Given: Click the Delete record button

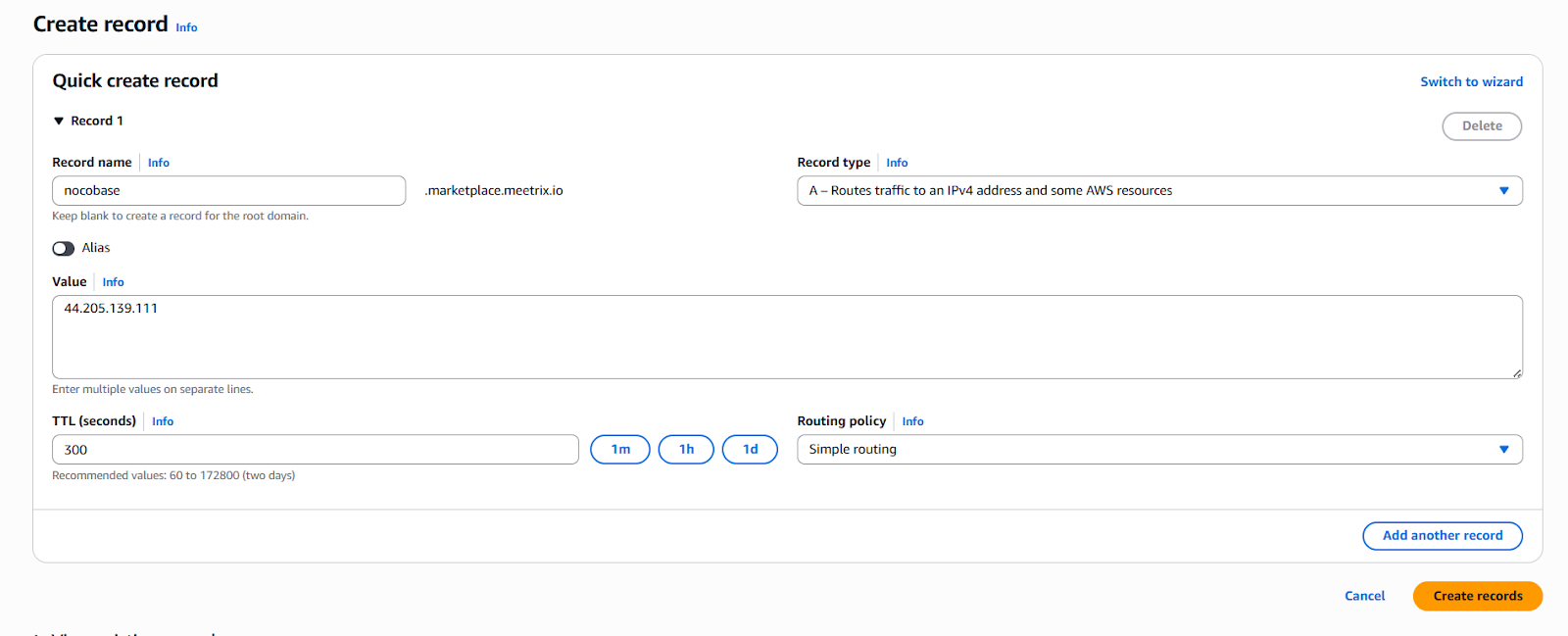Looking at the screenshot, I should tap(1482, 126).
